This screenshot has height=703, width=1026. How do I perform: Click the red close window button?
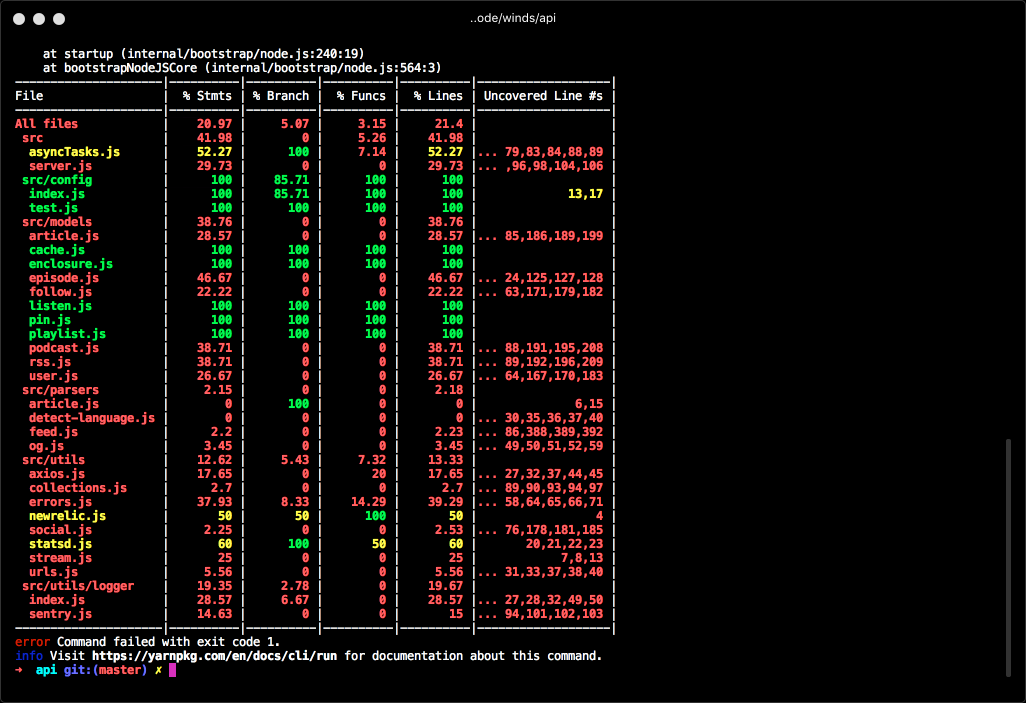19,19
